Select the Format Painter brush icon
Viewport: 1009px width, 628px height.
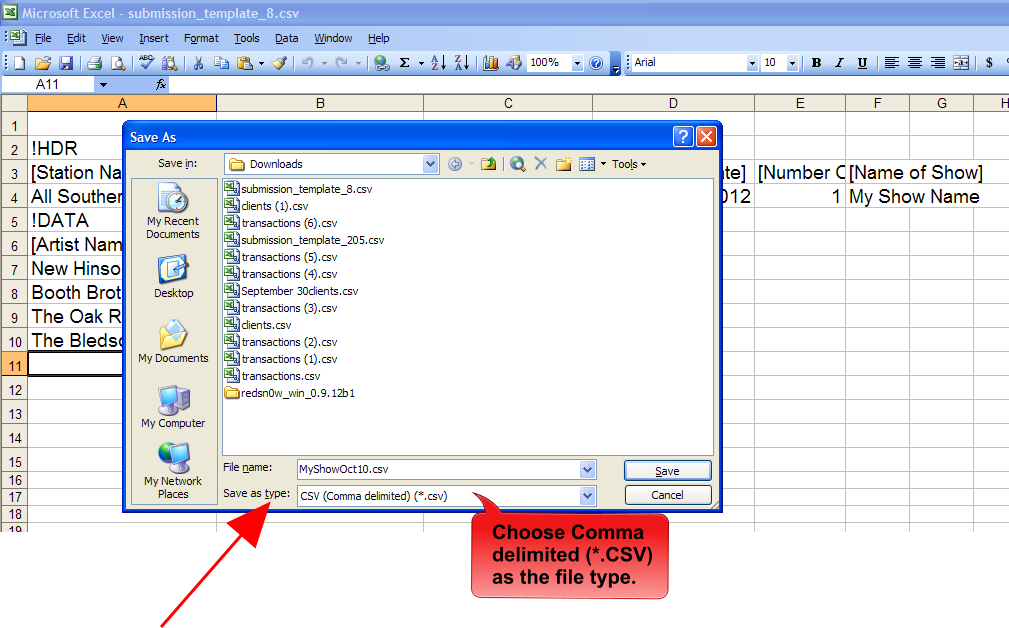pyautogui.click(x=279, y=63)
